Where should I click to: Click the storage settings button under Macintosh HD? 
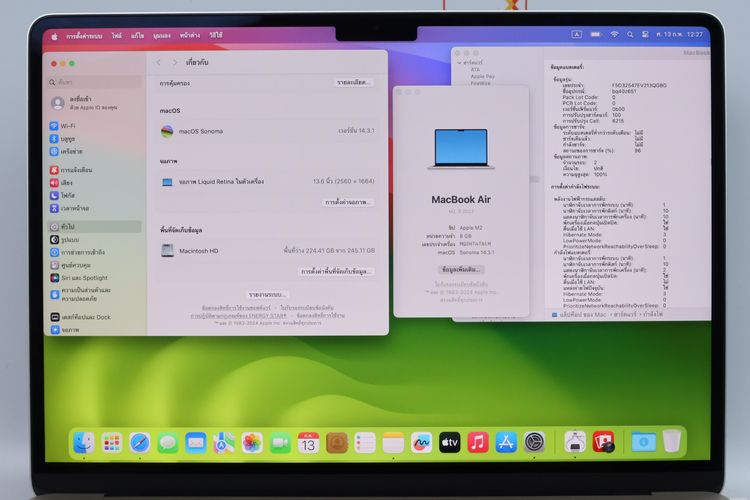(336, 271)
